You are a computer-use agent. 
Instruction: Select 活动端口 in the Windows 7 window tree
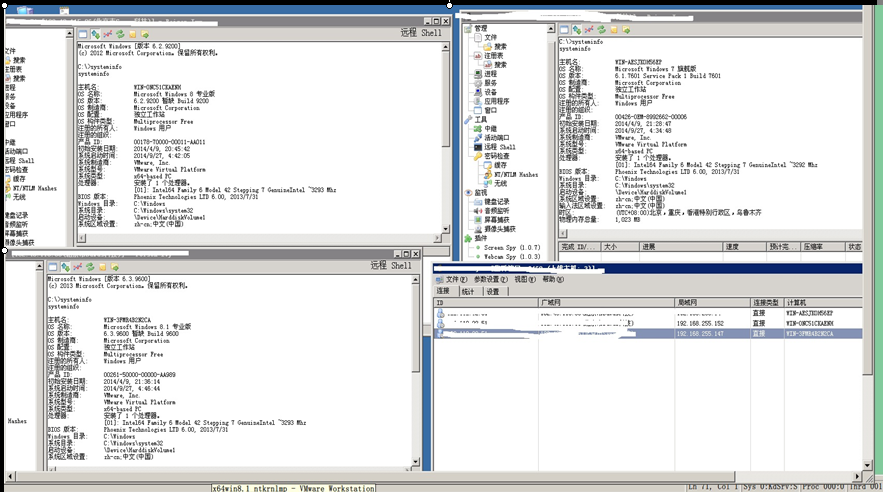497,137
